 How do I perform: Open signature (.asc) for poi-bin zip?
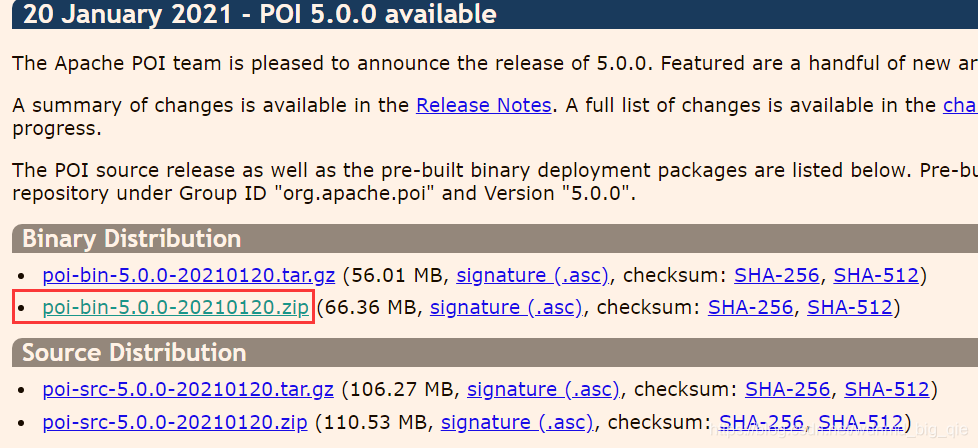pos(506,308)
